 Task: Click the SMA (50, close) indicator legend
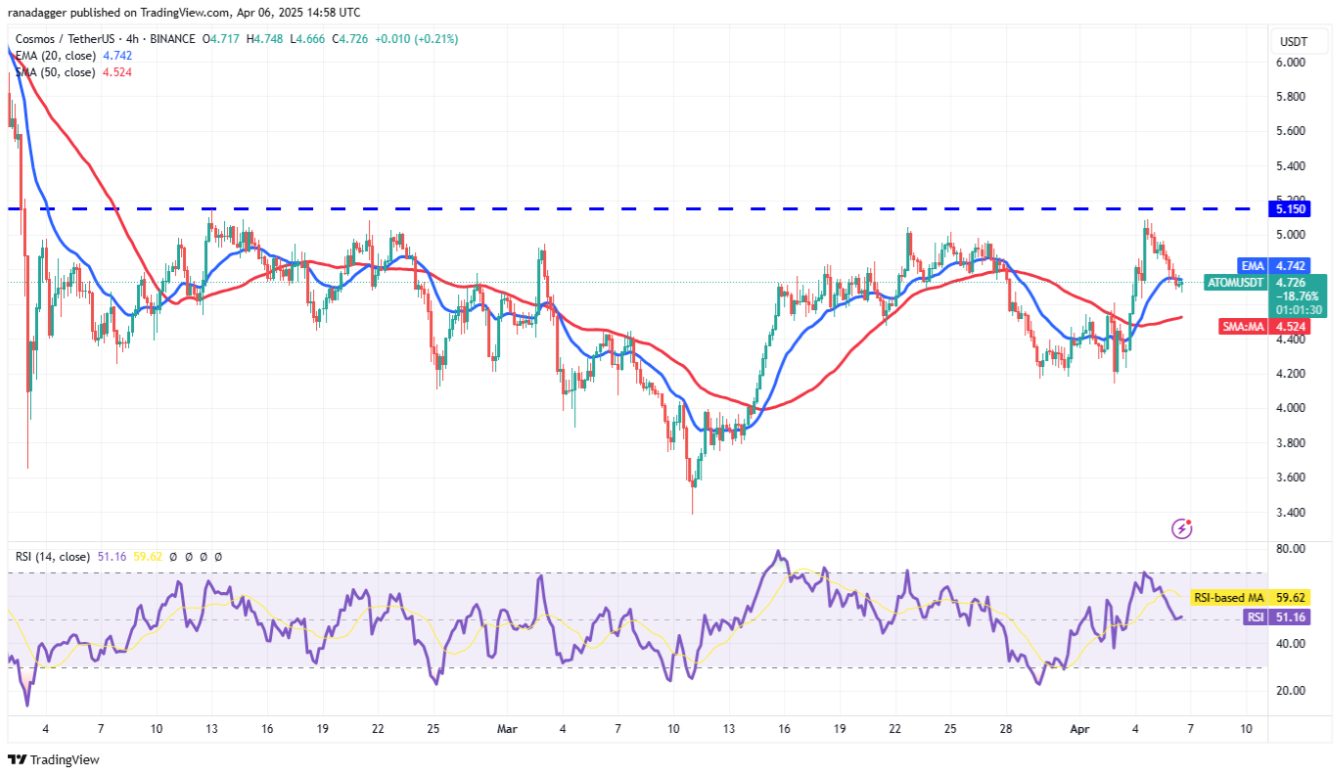(x=55, y=72)
